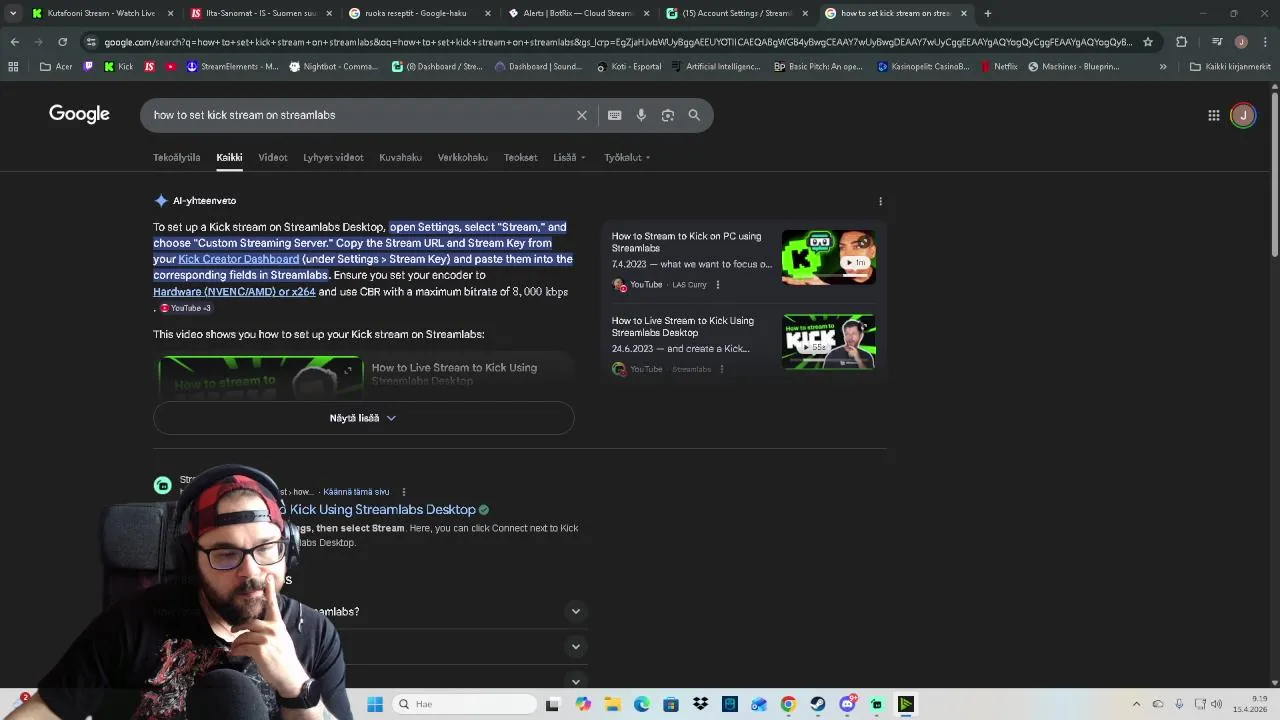Select the Verkkohaku tab
The image size is (1280, 720).
pyautogui.click(x=462, y=157)
